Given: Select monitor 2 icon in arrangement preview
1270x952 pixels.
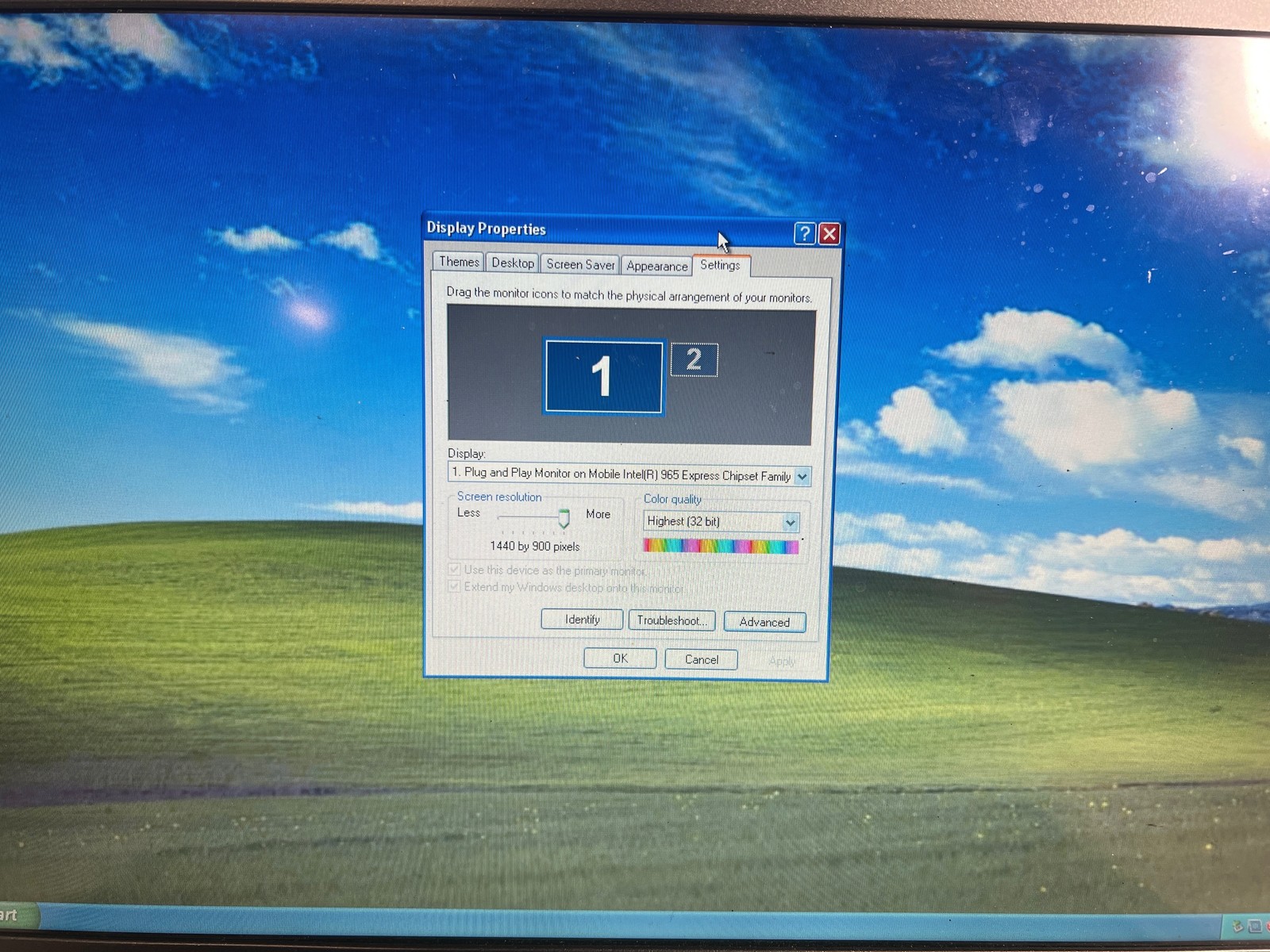Looking at the screenshot, I should [694, 359].
